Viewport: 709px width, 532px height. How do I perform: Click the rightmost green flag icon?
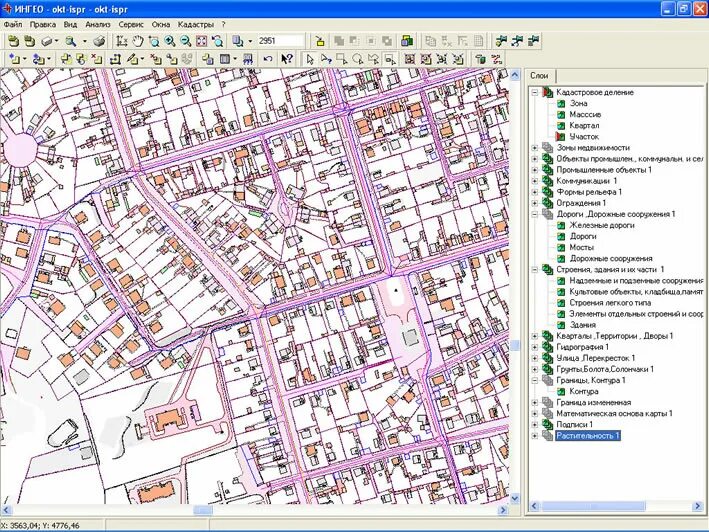[534, 42]
